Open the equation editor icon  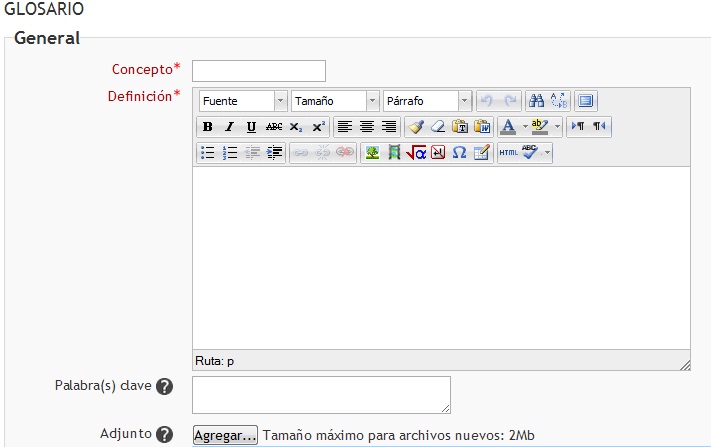pos(416,153)
